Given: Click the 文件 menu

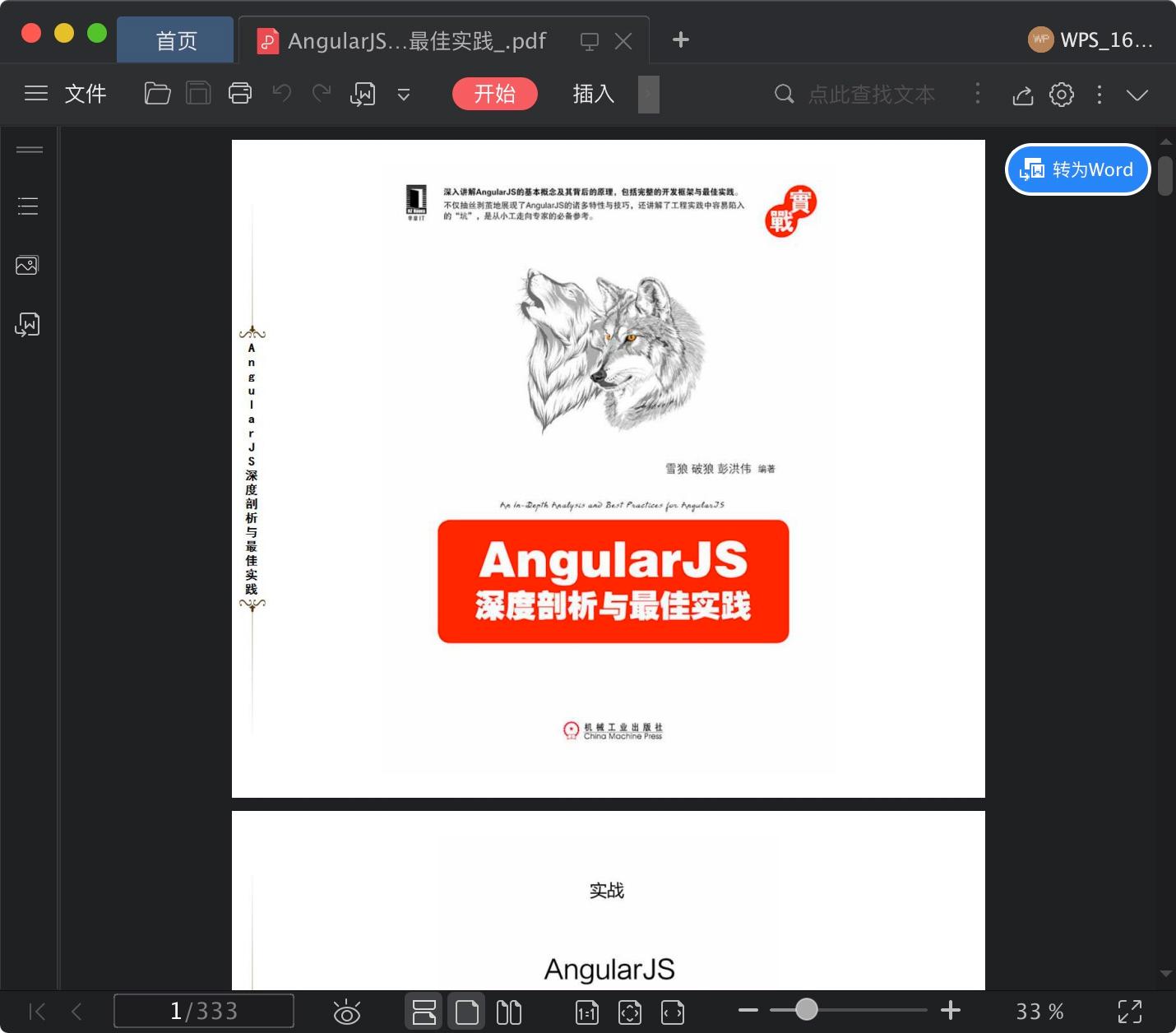Looking at the screenshot, I should (86, 94).
